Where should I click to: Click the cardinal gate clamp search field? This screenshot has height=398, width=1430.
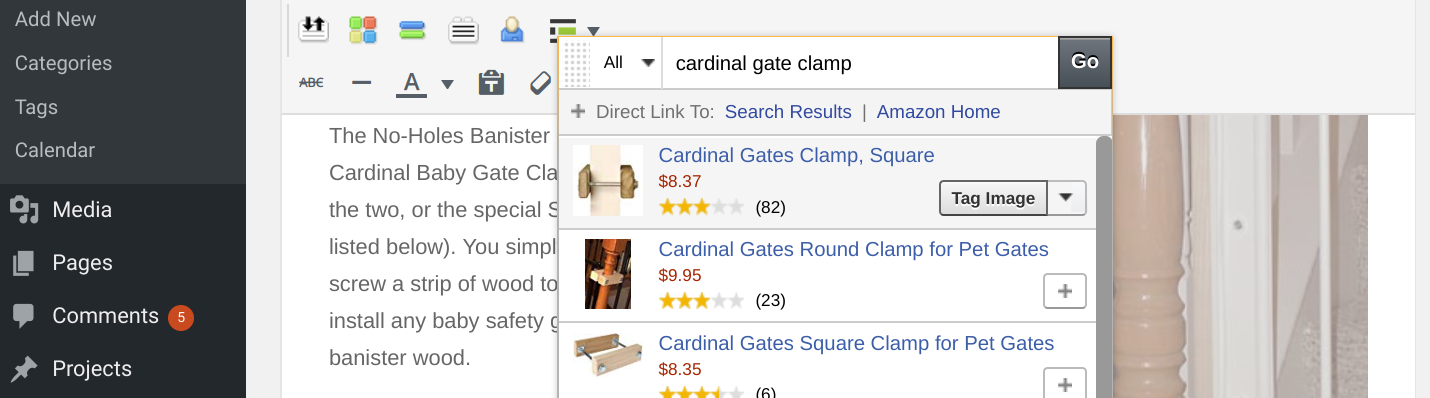[860, 63]
